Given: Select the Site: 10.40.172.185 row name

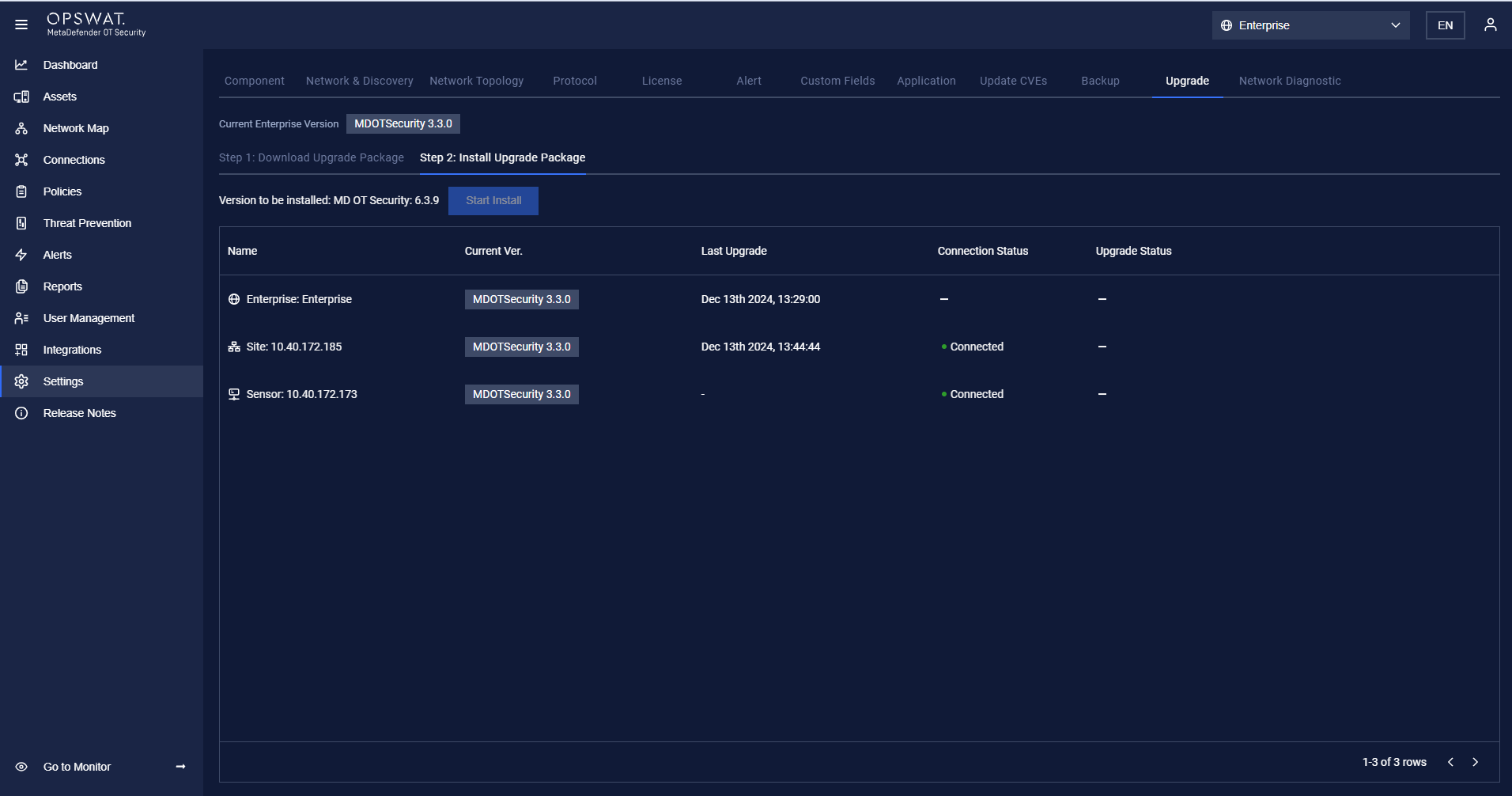Looking at the screenshot, I should (x=294, y=347).
